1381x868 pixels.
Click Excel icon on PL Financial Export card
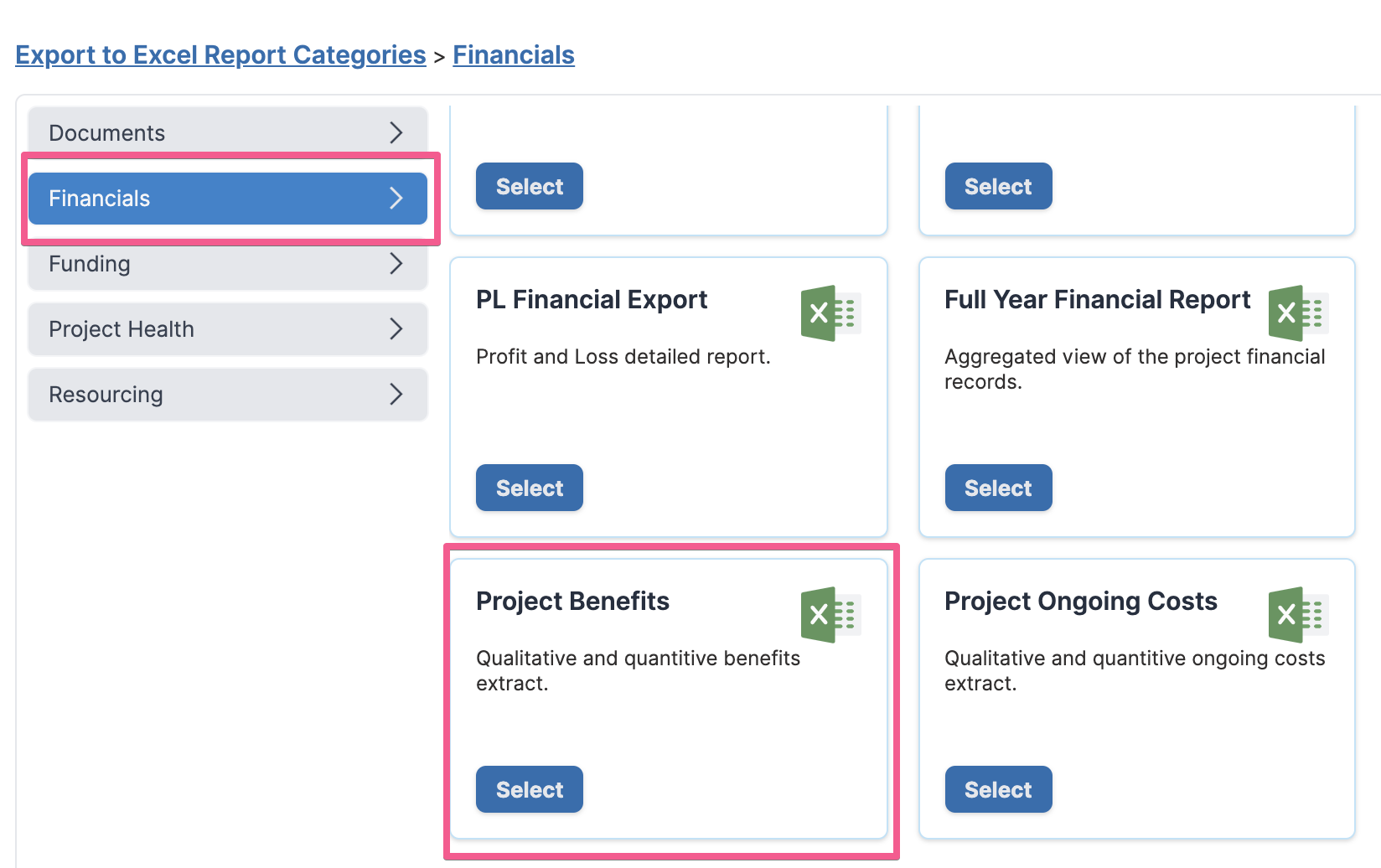(x=831, y=313)
